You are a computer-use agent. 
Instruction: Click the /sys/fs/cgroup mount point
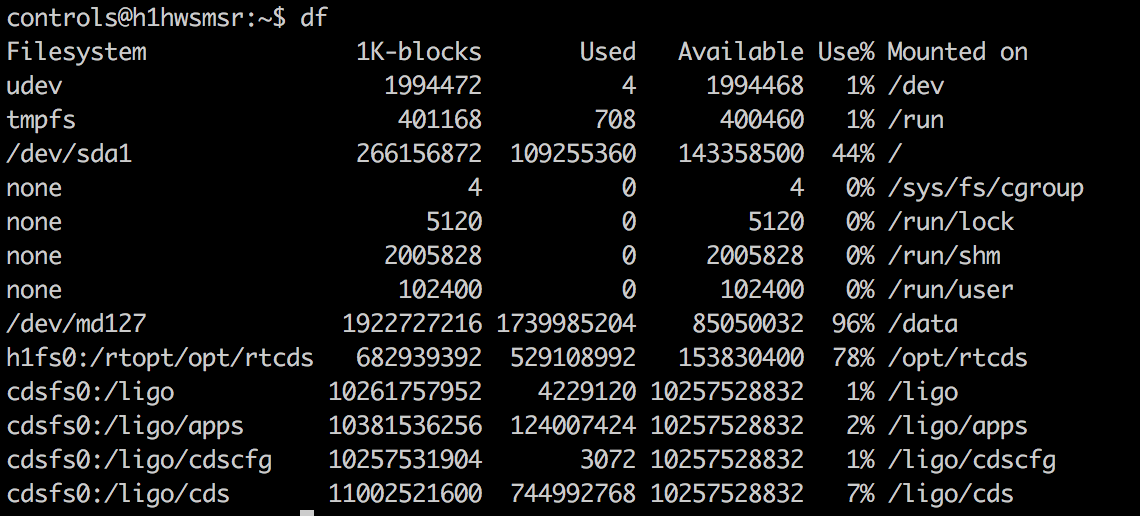click(x=985, y=188)
